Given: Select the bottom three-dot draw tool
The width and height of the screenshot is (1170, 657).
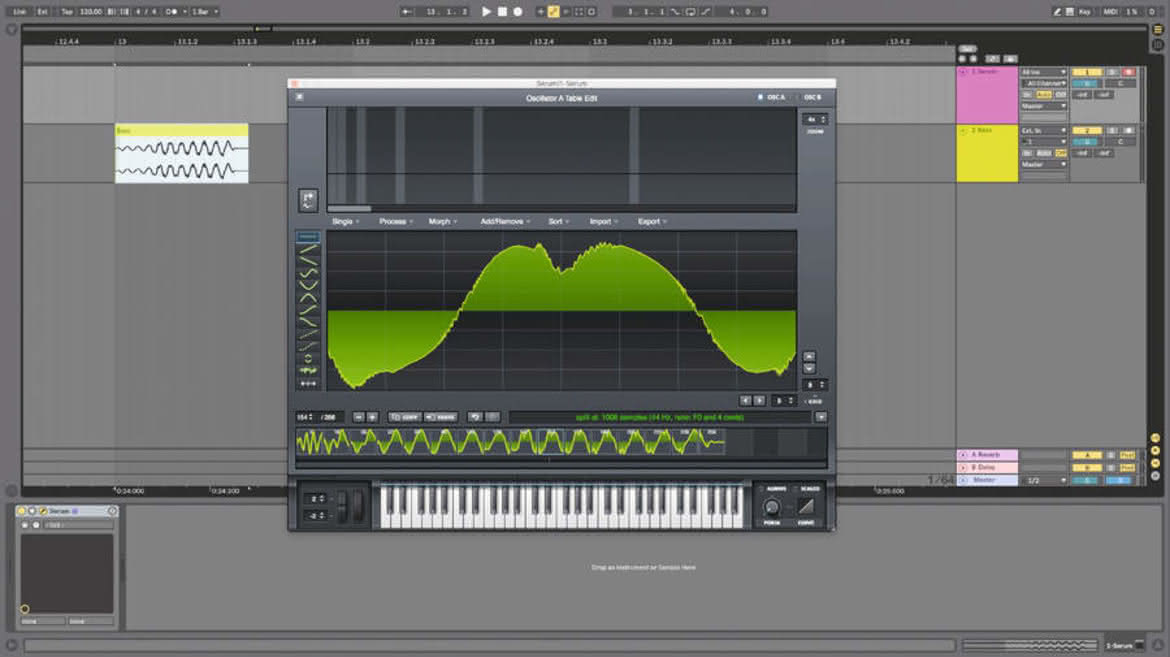Looking at the screenshot, I should tap(308, 383).
